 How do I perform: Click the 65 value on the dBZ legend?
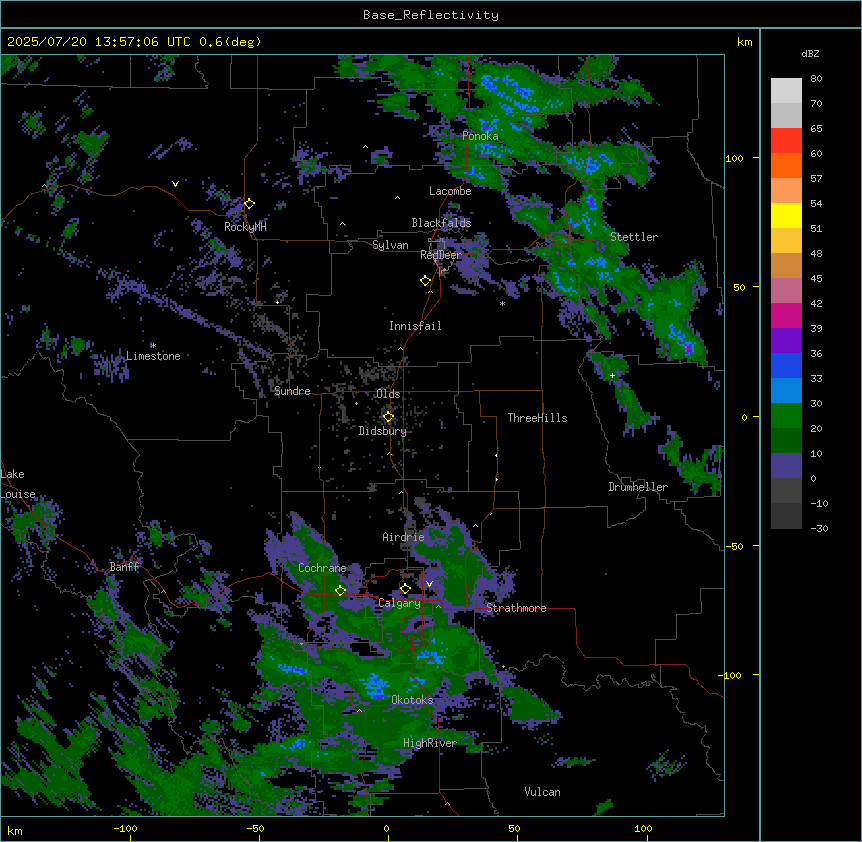[816, 129]
